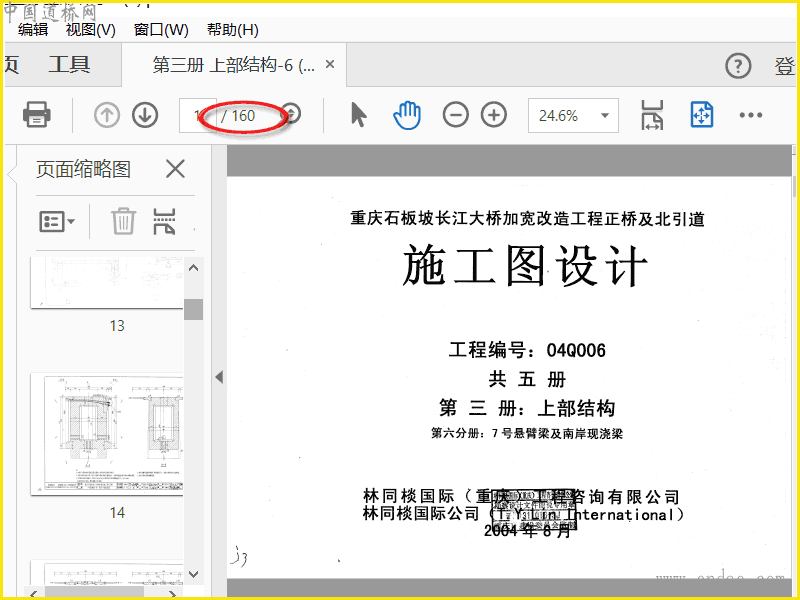Click the current page number input field
The image size is (800, 600).
coord(198,115)
